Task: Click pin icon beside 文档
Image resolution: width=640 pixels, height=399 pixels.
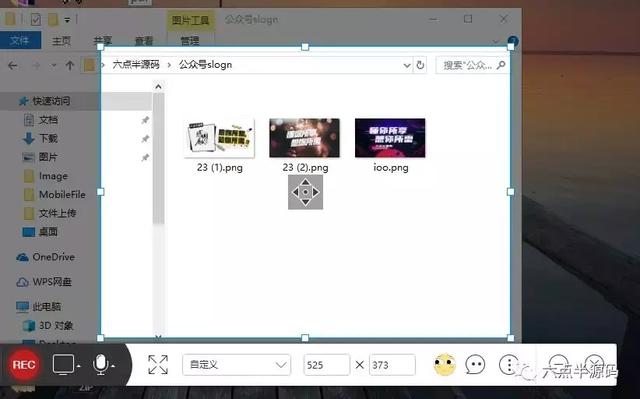Action: point(145,120)
